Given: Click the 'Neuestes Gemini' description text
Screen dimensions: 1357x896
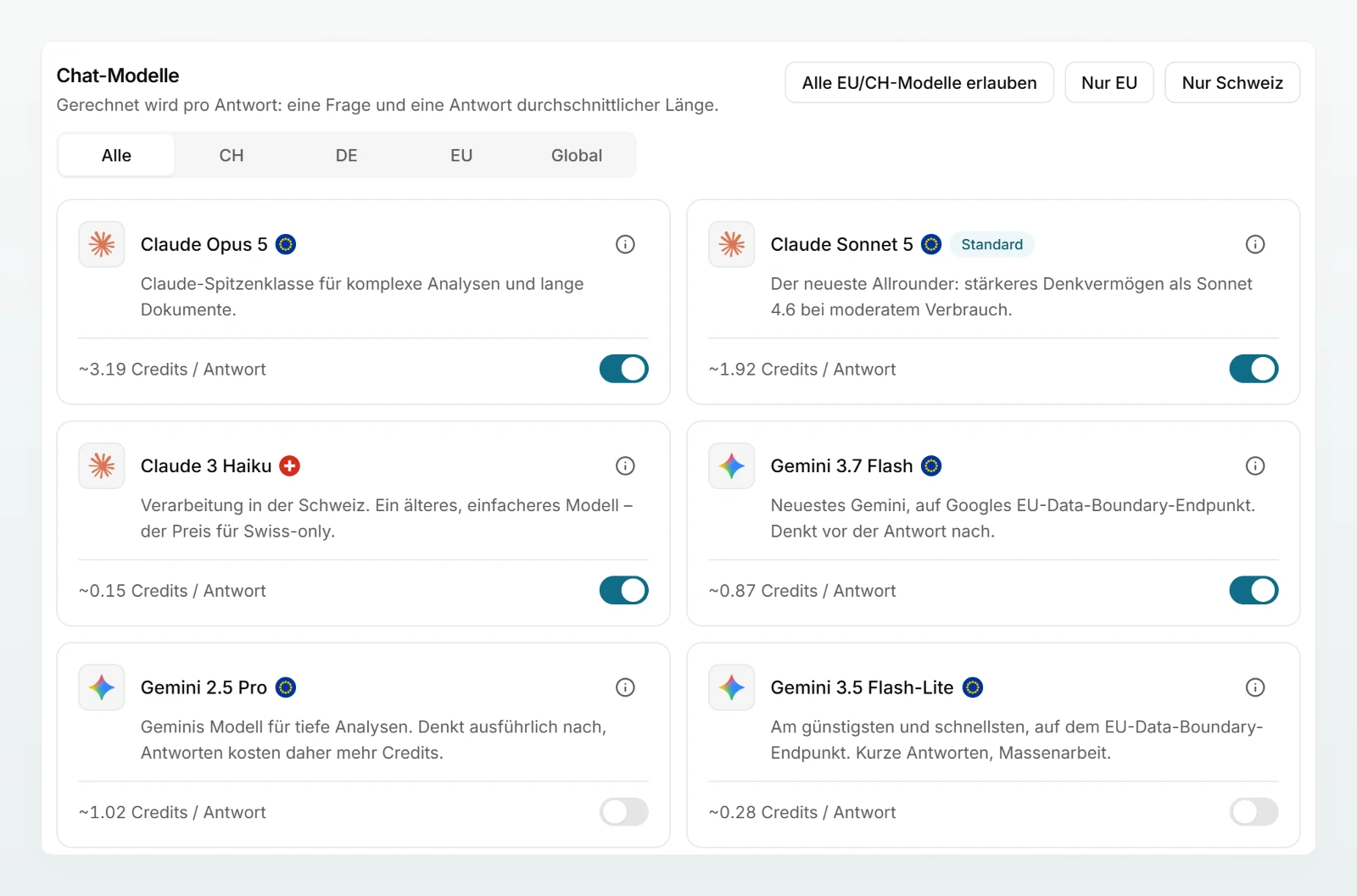Looking at the screenshot, I should pyautogui.click(x=1013, y=518).
